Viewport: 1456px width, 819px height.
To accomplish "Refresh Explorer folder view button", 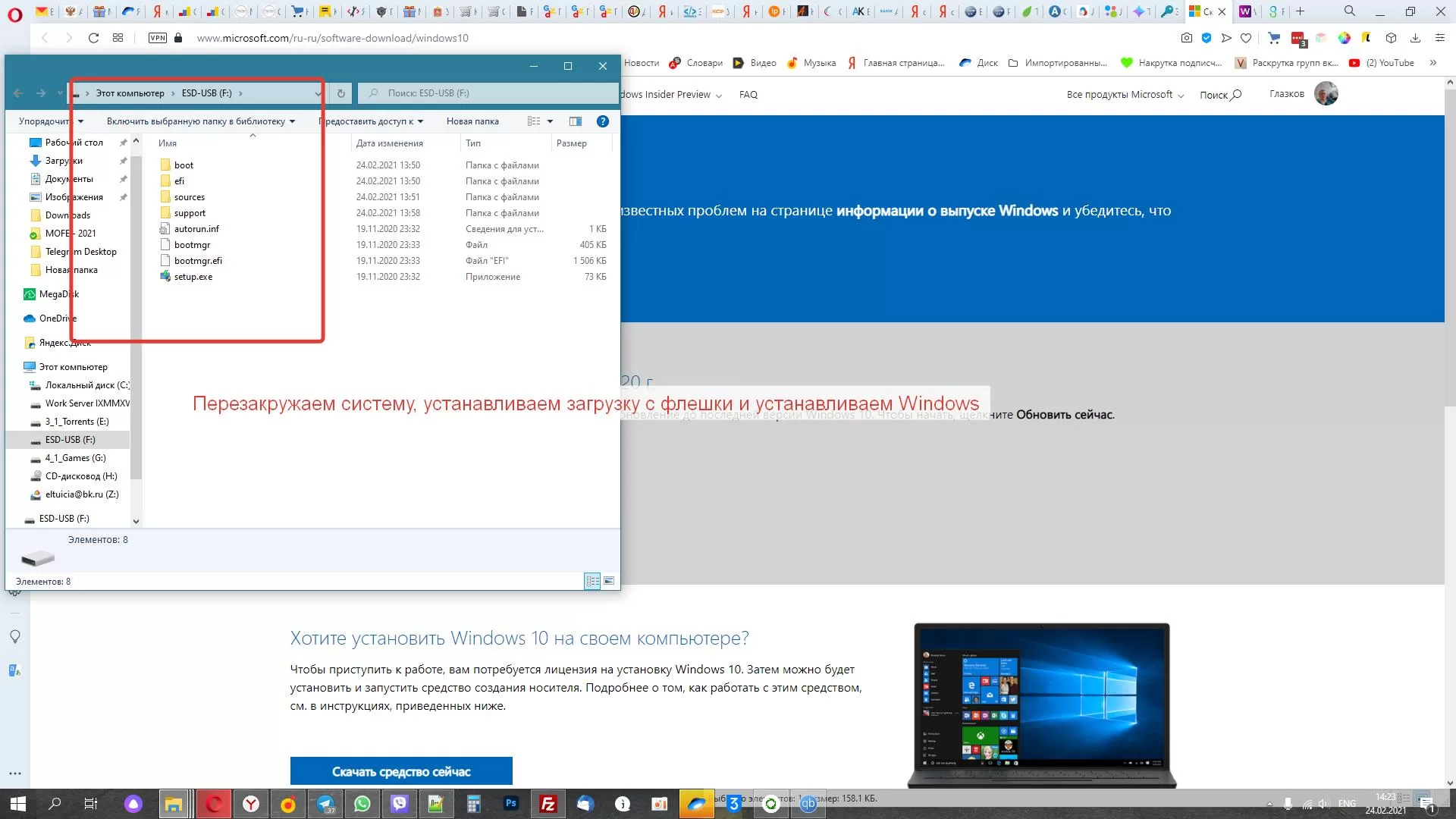I will tap(341, 93).
